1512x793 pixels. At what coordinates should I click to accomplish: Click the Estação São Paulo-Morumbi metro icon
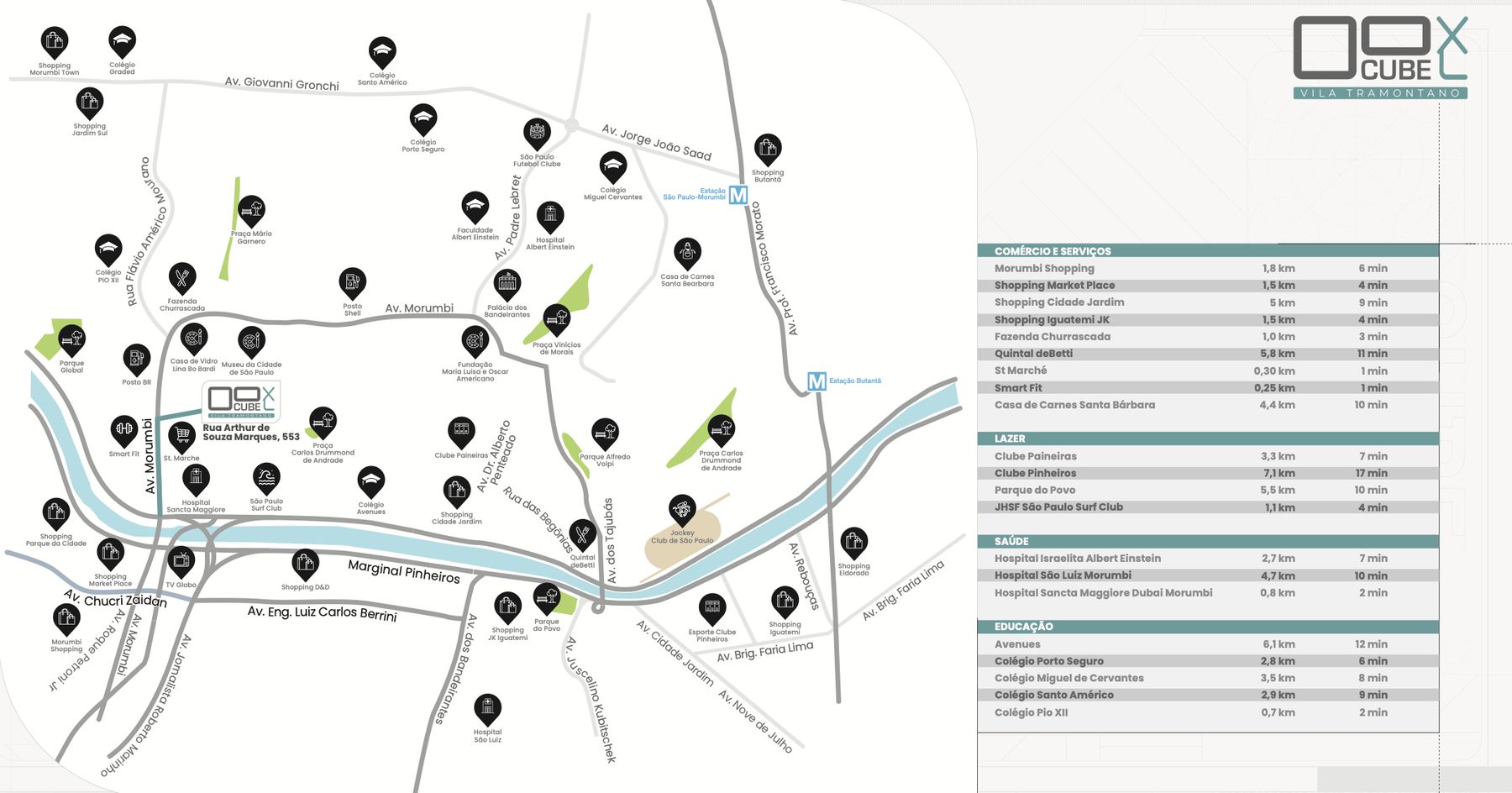click(738, 195)
